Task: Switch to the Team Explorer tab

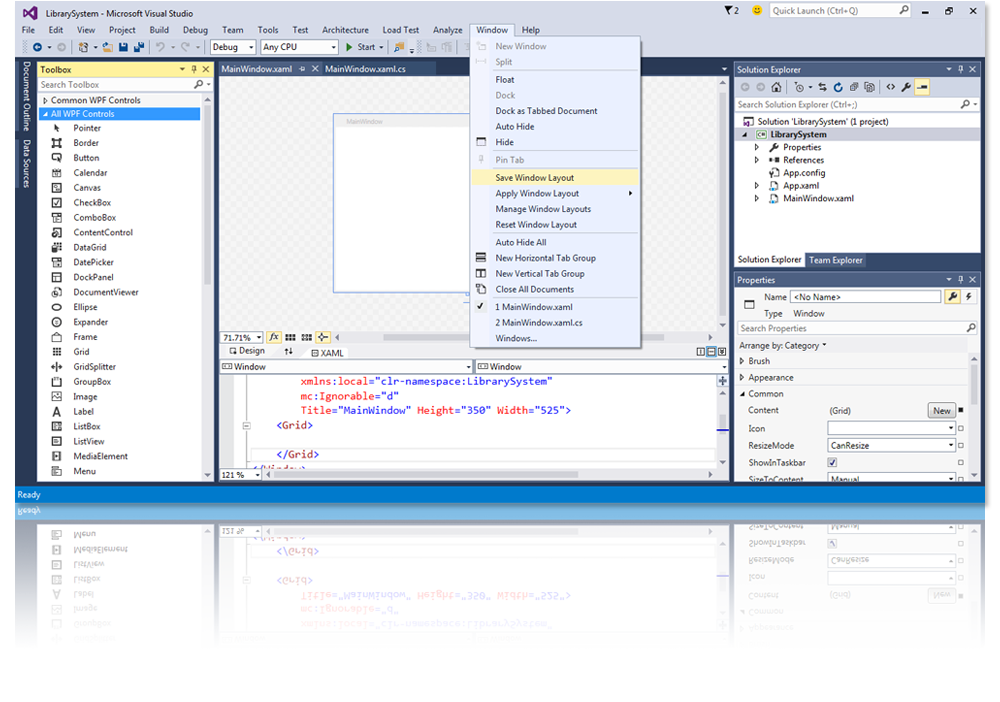Action: [x=836, y=259]
